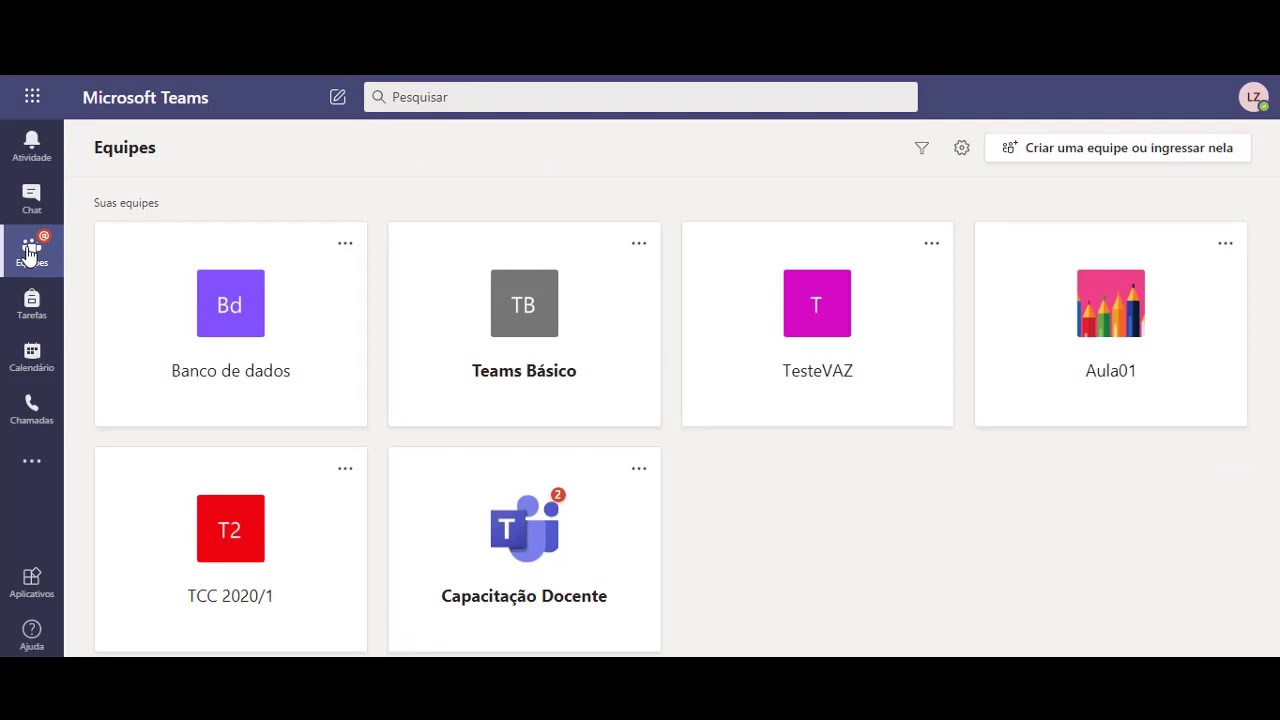This screenshot has height=720, width=1280.
Task: Open the magenta T team avatar
Action: tap(817, 303)
